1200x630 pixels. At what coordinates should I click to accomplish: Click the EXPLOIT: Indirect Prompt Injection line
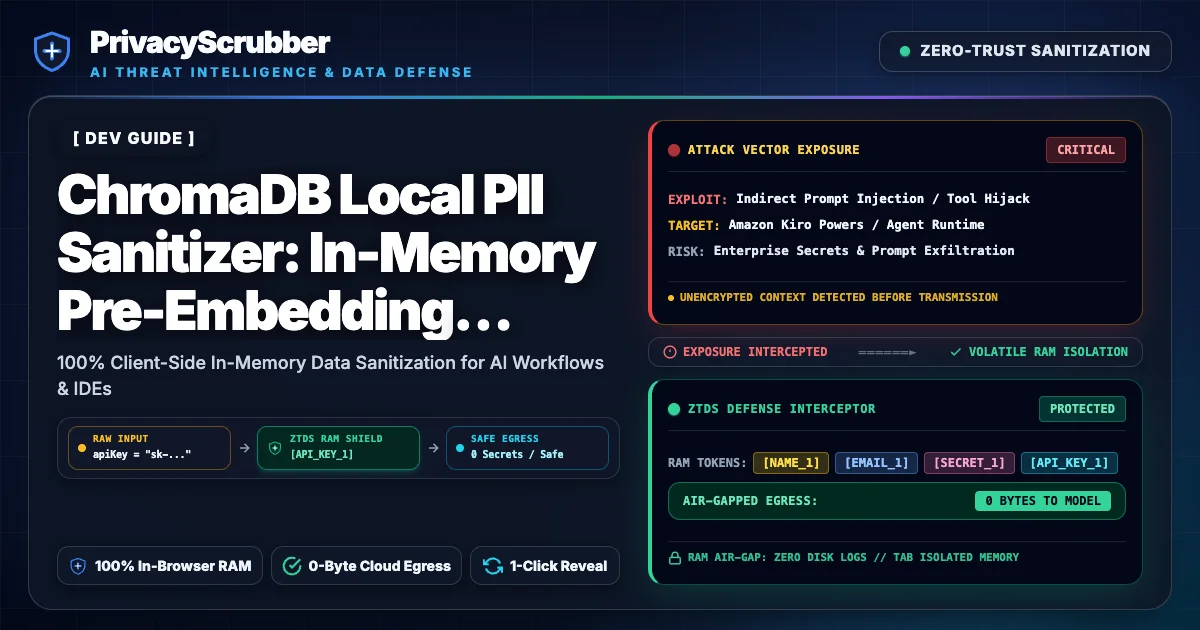(x=849, y=199)
